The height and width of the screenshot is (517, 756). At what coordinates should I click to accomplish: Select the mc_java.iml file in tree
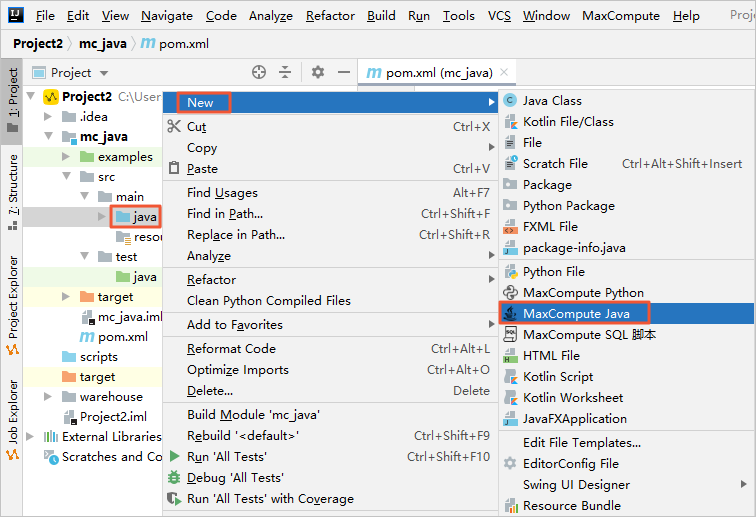[122, 317]
